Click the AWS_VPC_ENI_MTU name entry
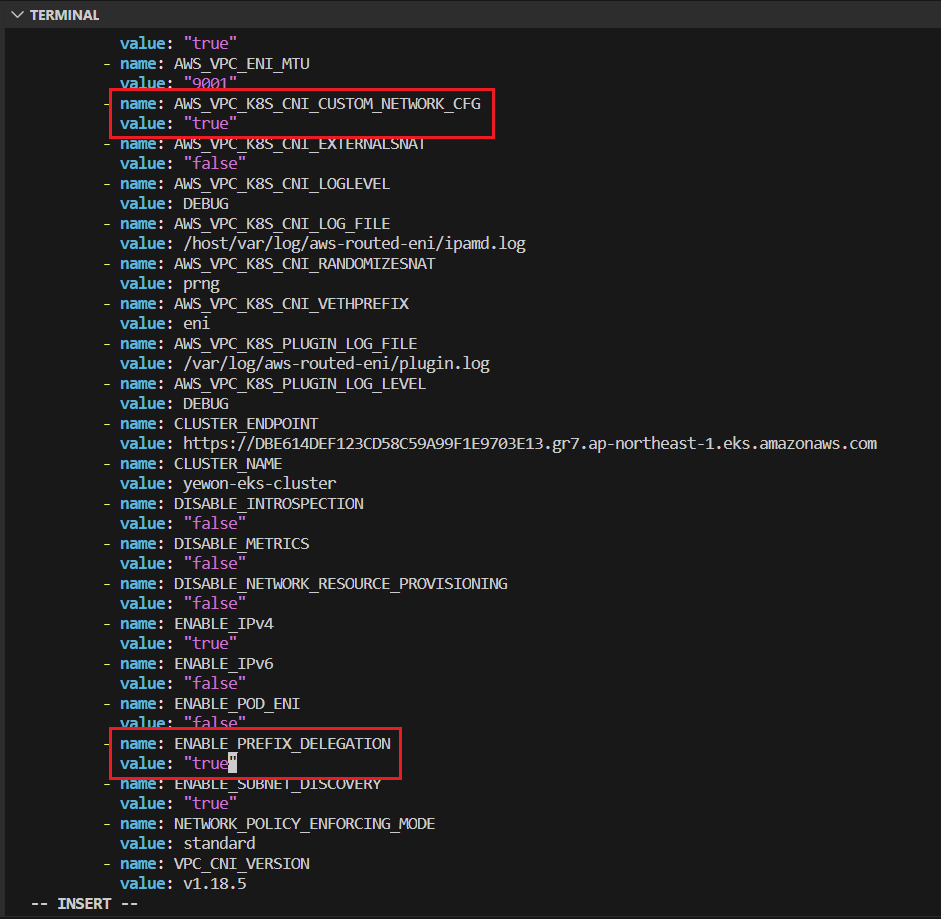Image resolution: width=941 pixels, height=919 pixels. pyautogui.click(x=242, y=64)
